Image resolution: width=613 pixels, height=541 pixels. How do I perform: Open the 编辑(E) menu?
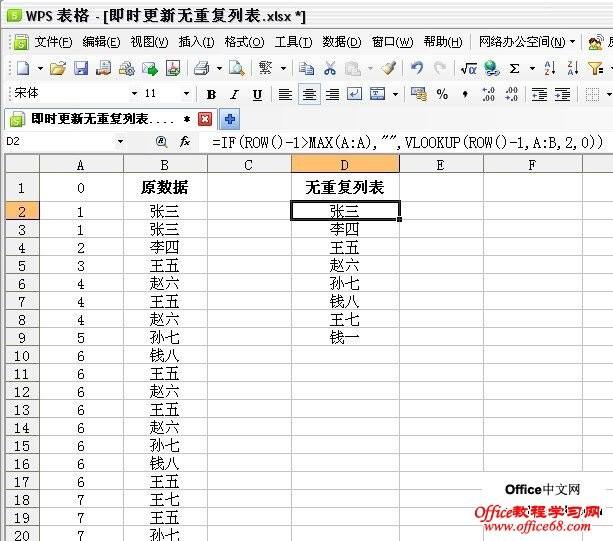click(x=101, y=41)
